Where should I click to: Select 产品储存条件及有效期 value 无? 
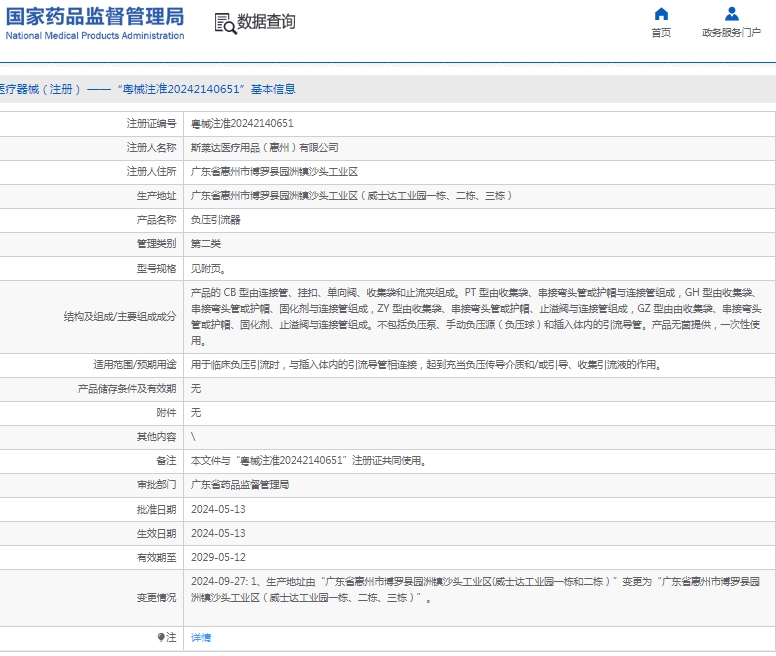(196, 389)
